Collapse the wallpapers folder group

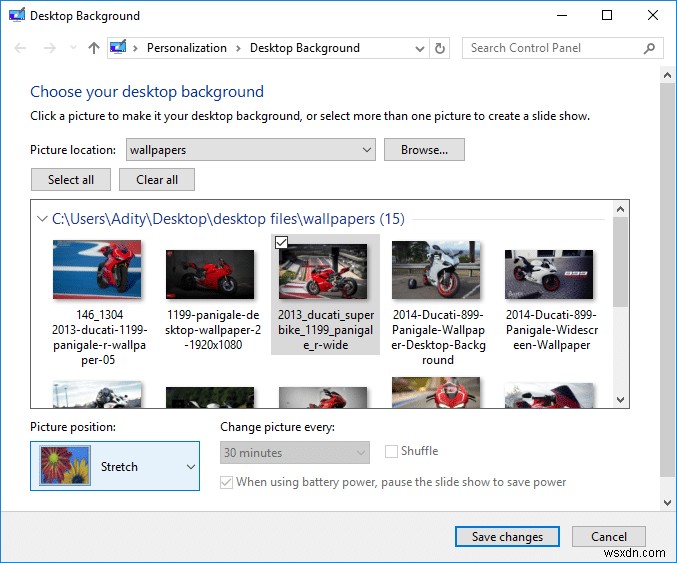[x=41, y=218]
